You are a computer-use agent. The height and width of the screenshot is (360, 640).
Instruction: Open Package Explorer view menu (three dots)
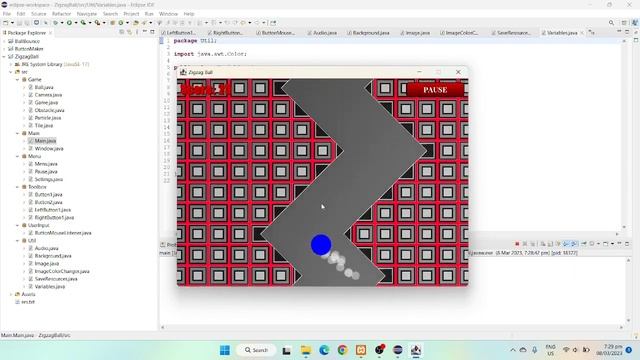point(137,32)
